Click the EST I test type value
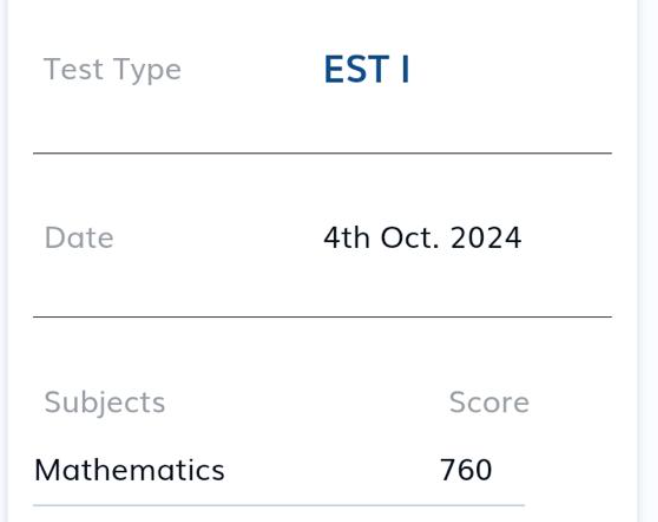The width and height of the screenshot is (658, 522). tap(367, 70)
